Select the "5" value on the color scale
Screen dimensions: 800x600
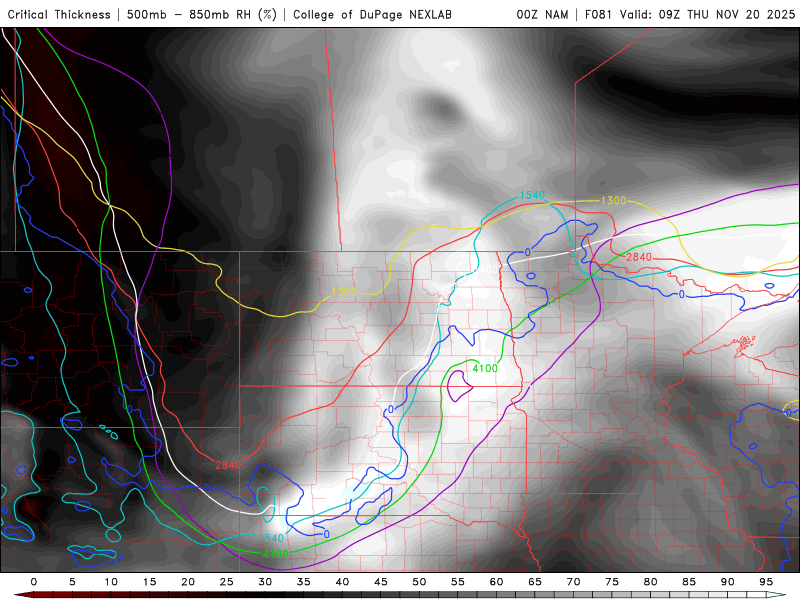(72, 582)
